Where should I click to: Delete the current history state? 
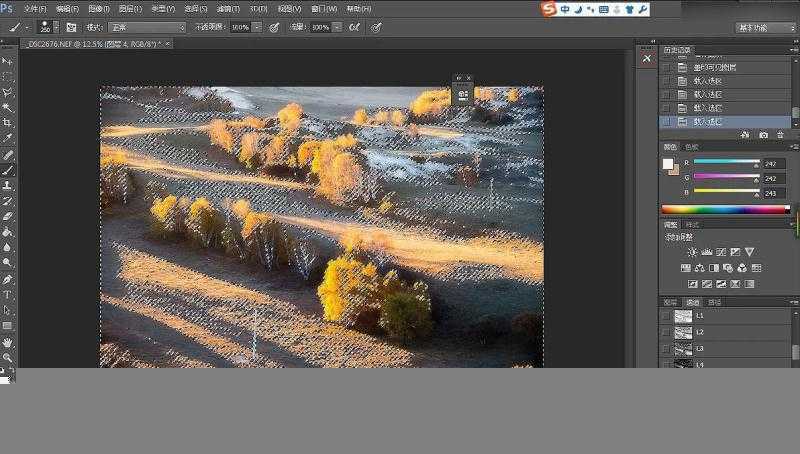(x=780, y=135)
